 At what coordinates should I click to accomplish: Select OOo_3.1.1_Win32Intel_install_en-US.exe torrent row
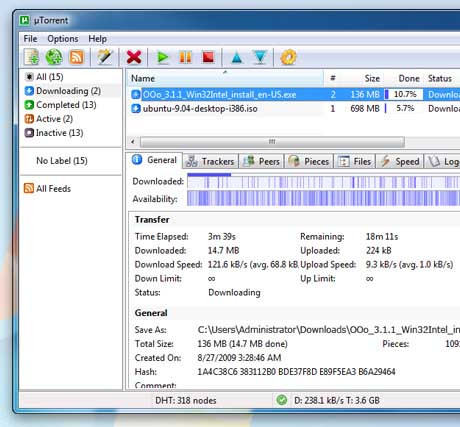(295, 95)
